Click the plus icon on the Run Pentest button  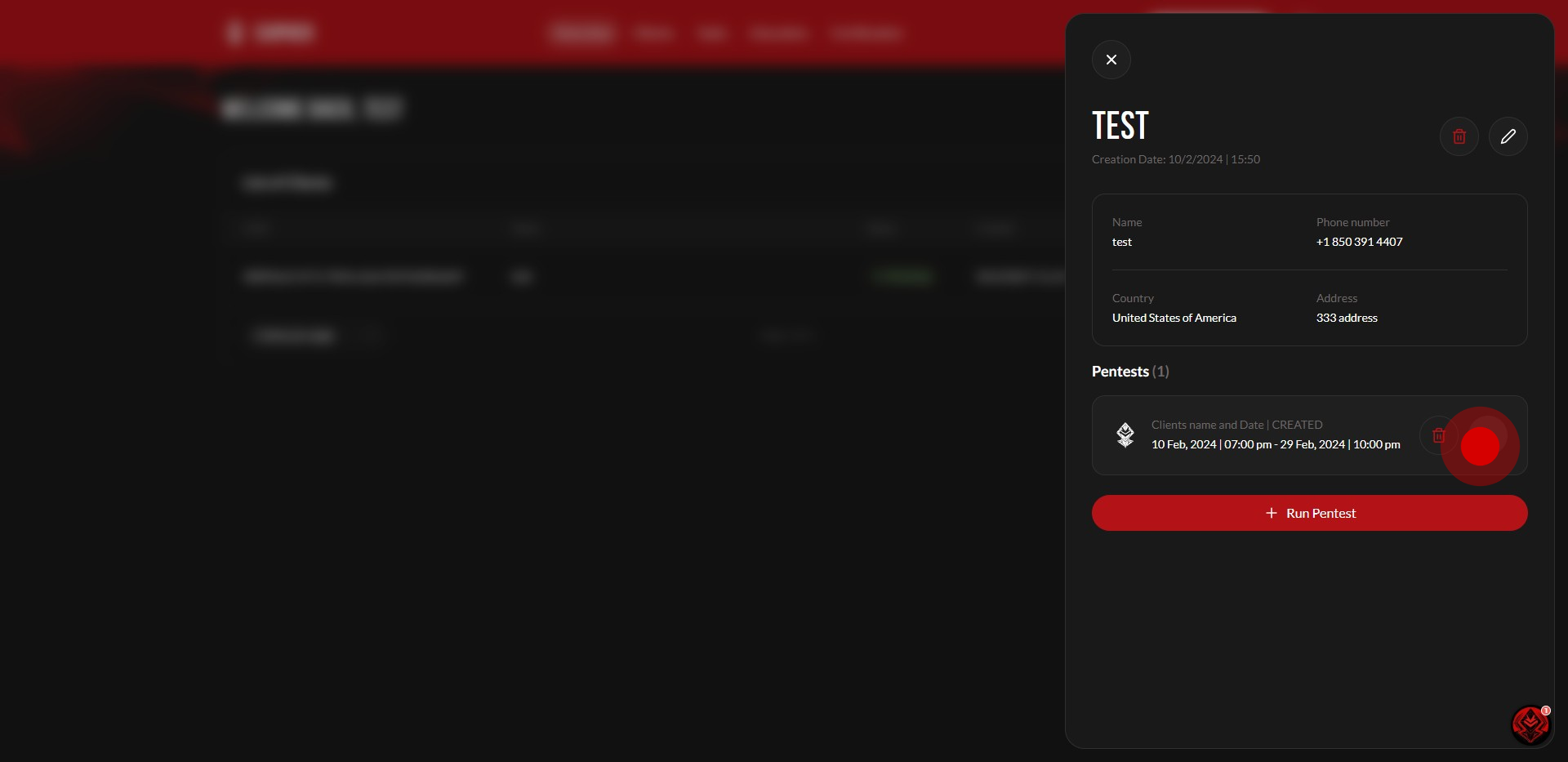point(1271,513)
